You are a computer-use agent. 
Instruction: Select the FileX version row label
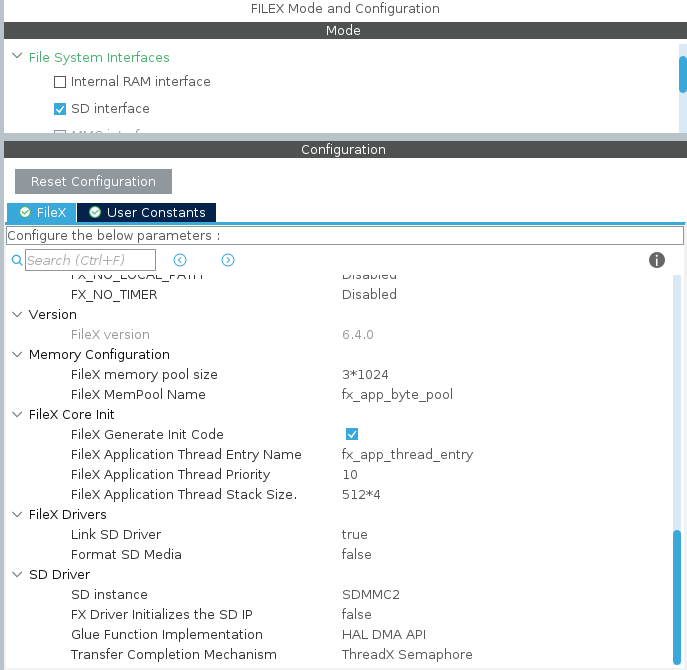point(110,335)
